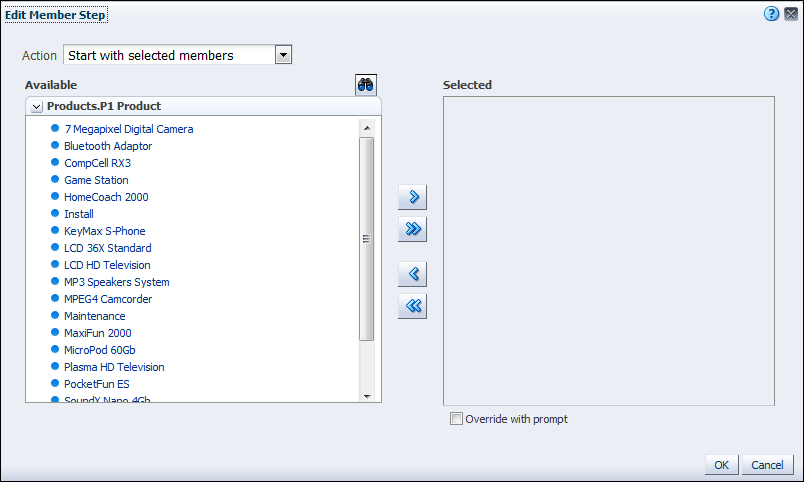Select the MaxiFun 2000 product
This screenshot has height=482, width=804.
97,333
